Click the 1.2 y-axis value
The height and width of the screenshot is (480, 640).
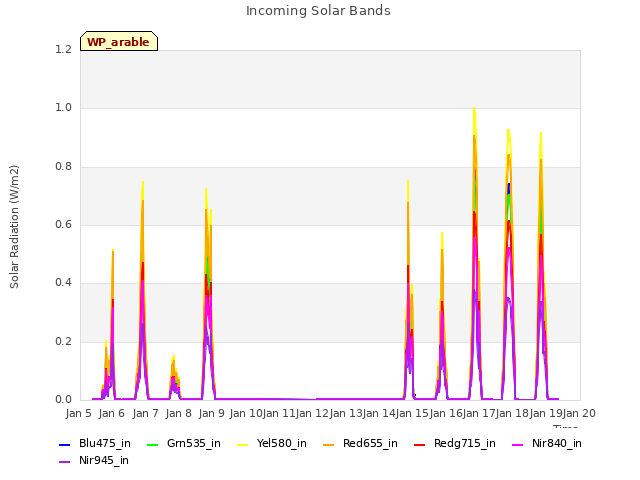click(x=63, y=49)
